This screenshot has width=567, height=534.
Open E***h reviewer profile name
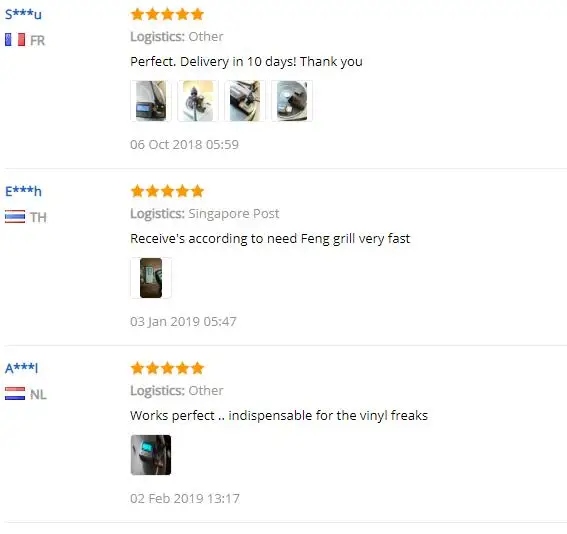pyautogui.click(x=23, y=191)
